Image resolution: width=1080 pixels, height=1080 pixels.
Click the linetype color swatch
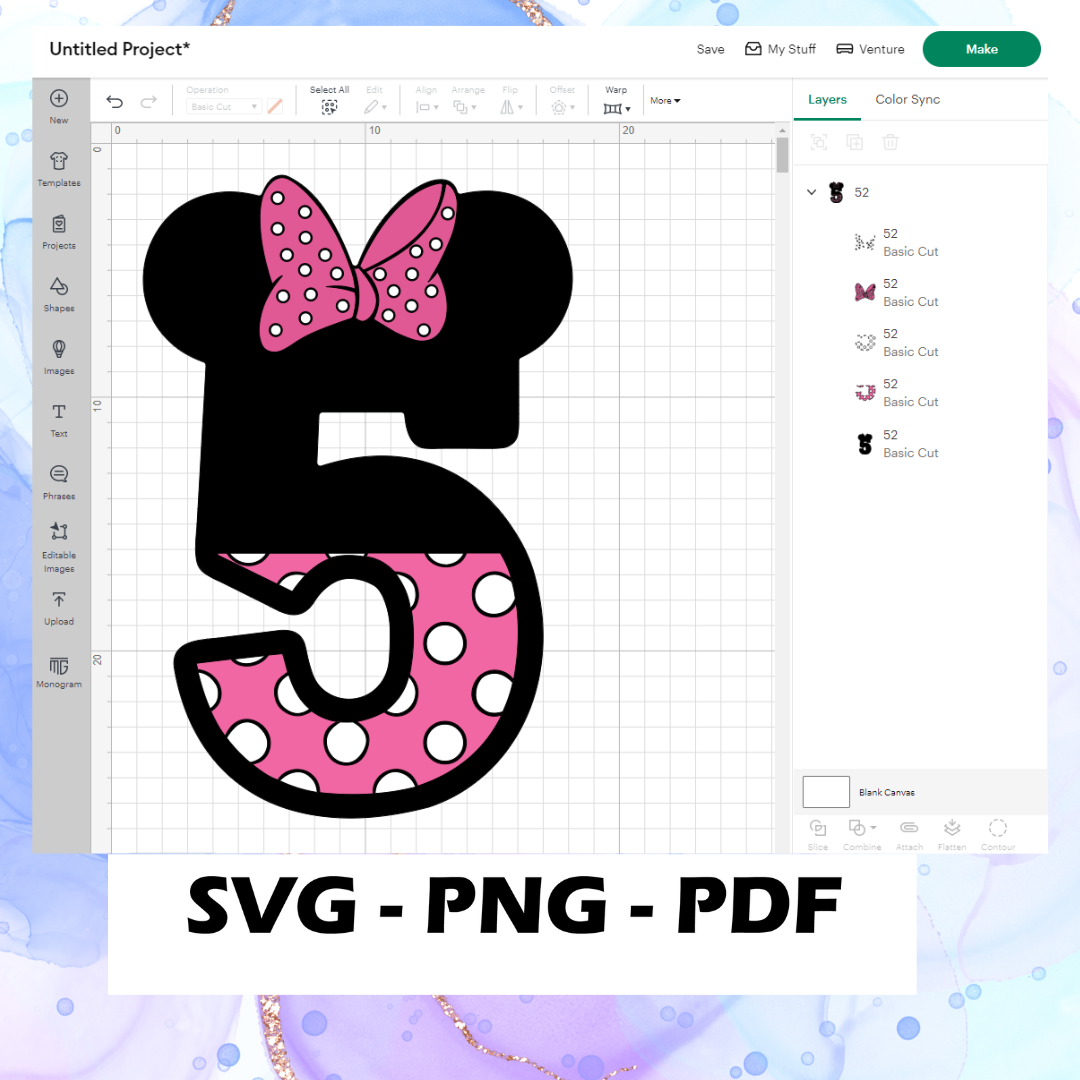(275, 106)
